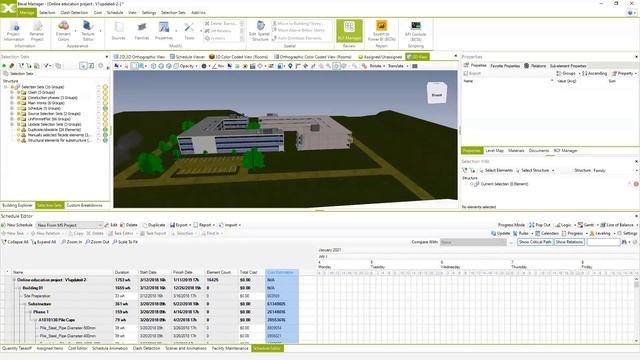Viewport: 640px width, 360px height.
Task: Open the Families ribbon tool
Action: pos(142,31)
